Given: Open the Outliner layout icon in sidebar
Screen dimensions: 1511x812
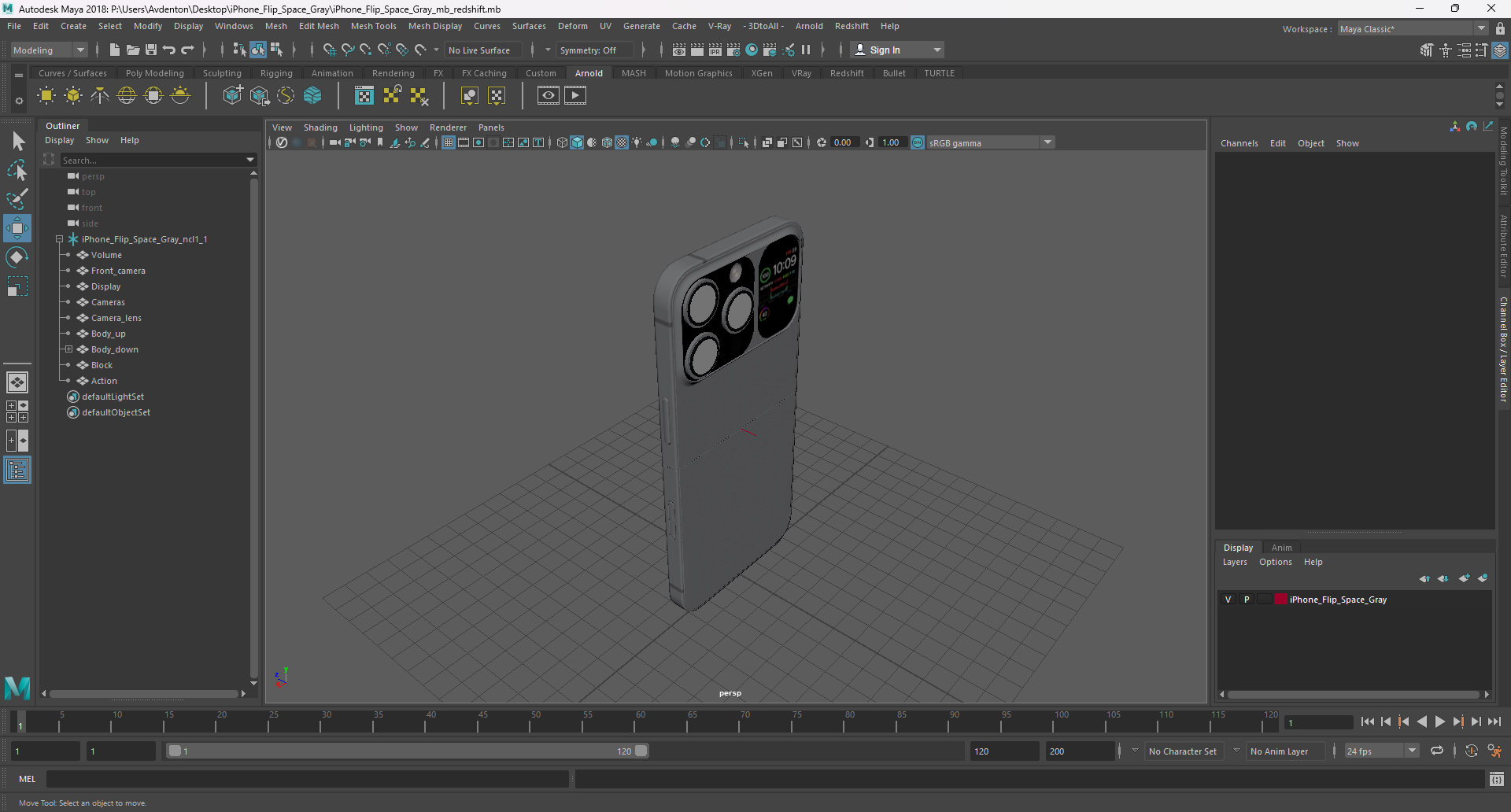Looking at the screenshot, I should 17,471.
